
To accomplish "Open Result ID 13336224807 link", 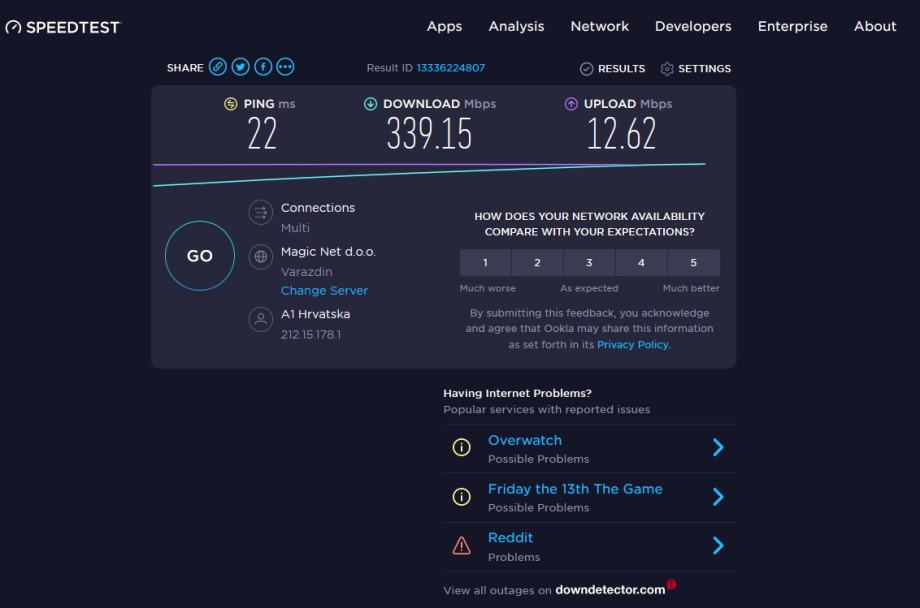I will pos(451,68).
